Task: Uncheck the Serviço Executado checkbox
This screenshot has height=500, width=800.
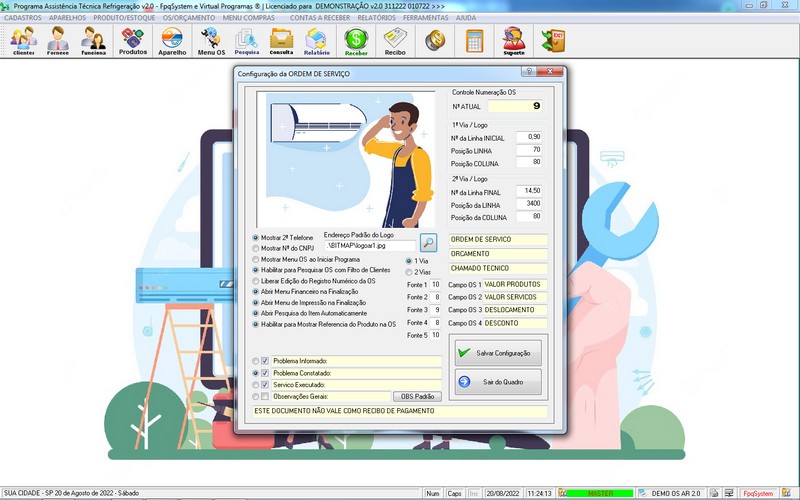Action: [x=265, y=385]
